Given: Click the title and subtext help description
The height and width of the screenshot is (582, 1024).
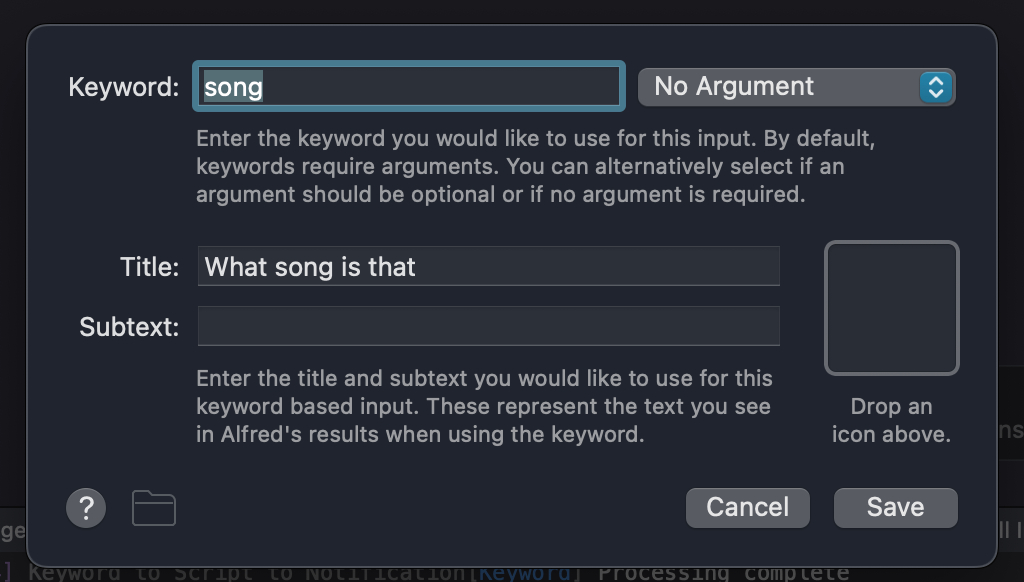Looking at the screenshot, I should point(484,406).
